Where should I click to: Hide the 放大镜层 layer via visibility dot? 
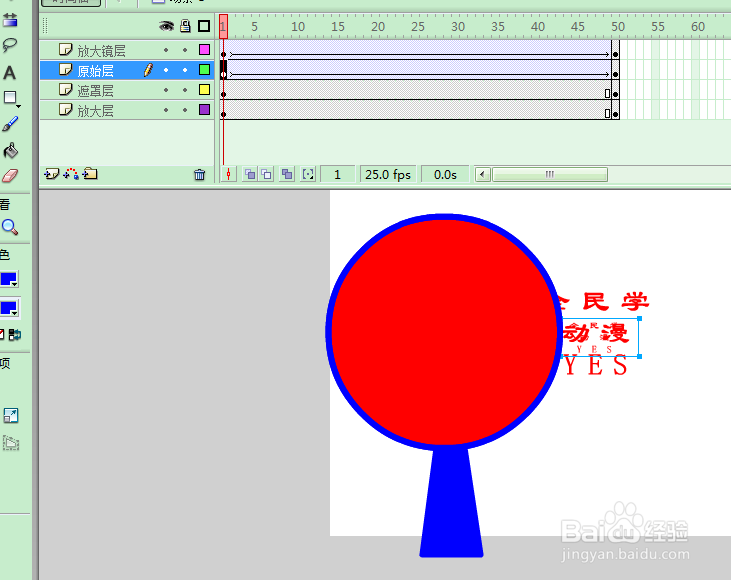pos(166,50)
